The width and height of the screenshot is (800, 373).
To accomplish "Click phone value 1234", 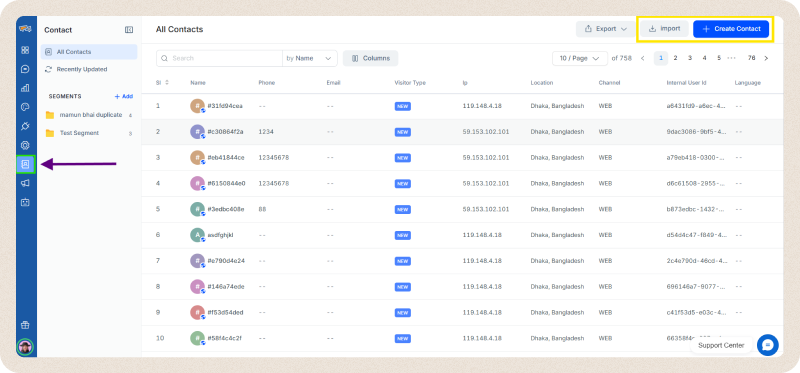I will (266, 132).
